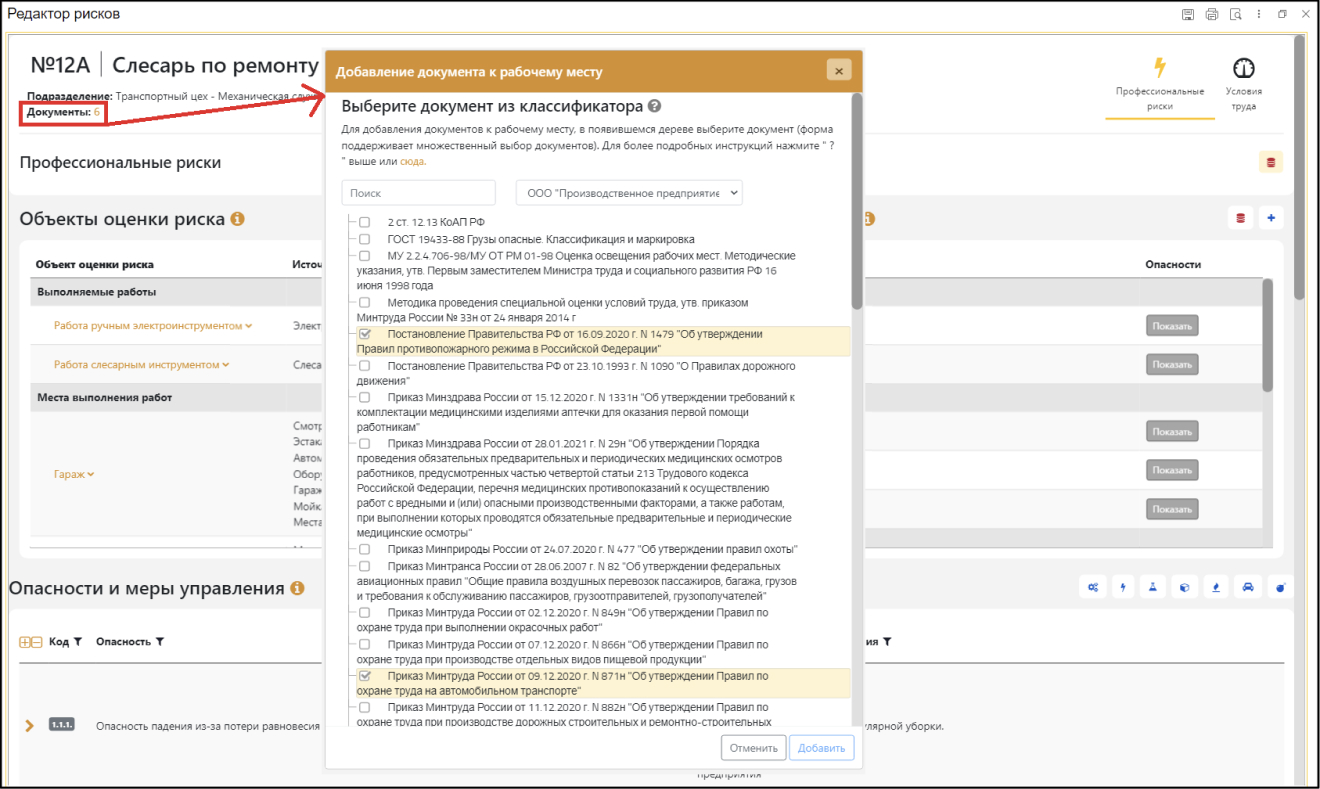Click the risk objects table scrollbar thumb
1320x789 pixels.
click(1267, 335)
